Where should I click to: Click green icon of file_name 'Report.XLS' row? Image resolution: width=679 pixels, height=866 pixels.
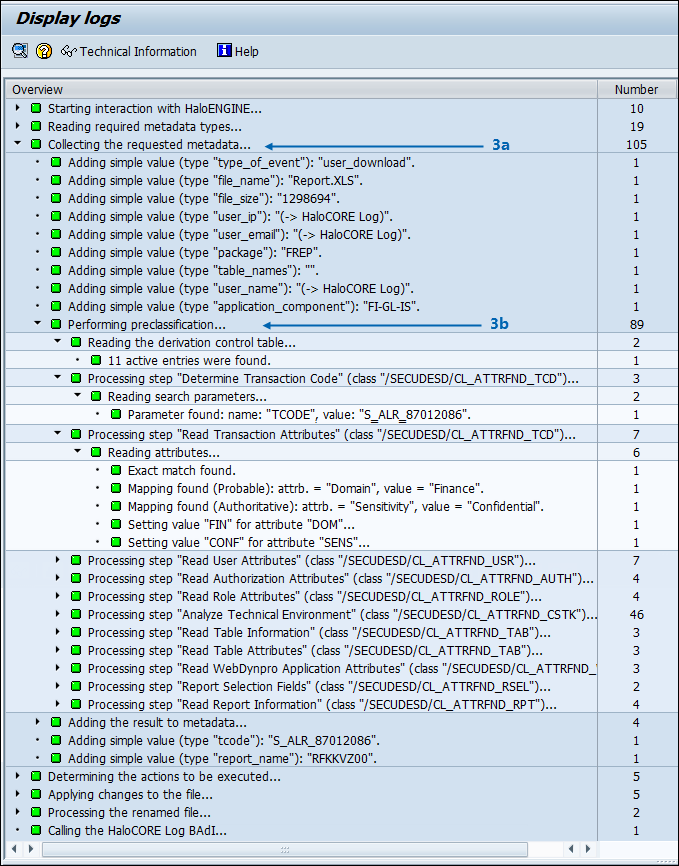56,180
